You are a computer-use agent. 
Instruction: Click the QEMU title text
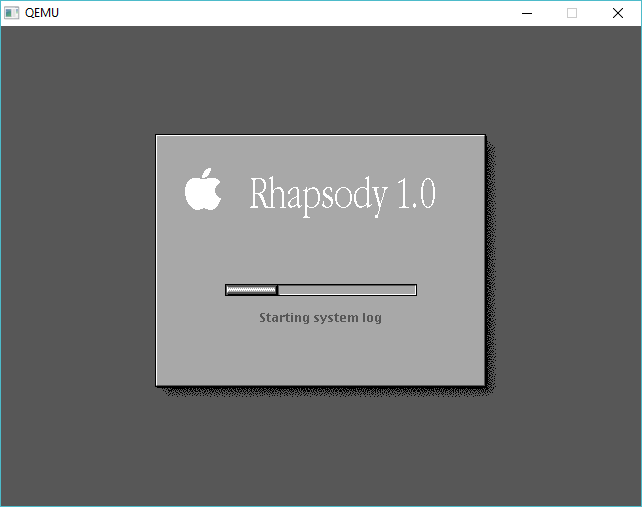[x=42, y=13]
